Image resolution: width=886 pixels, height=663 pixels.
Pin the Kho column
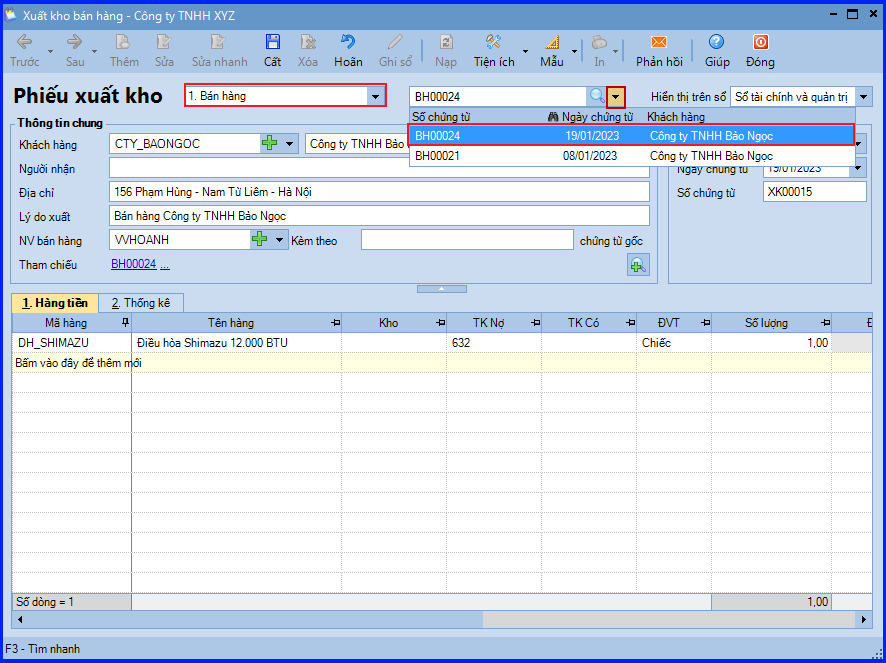441,323
